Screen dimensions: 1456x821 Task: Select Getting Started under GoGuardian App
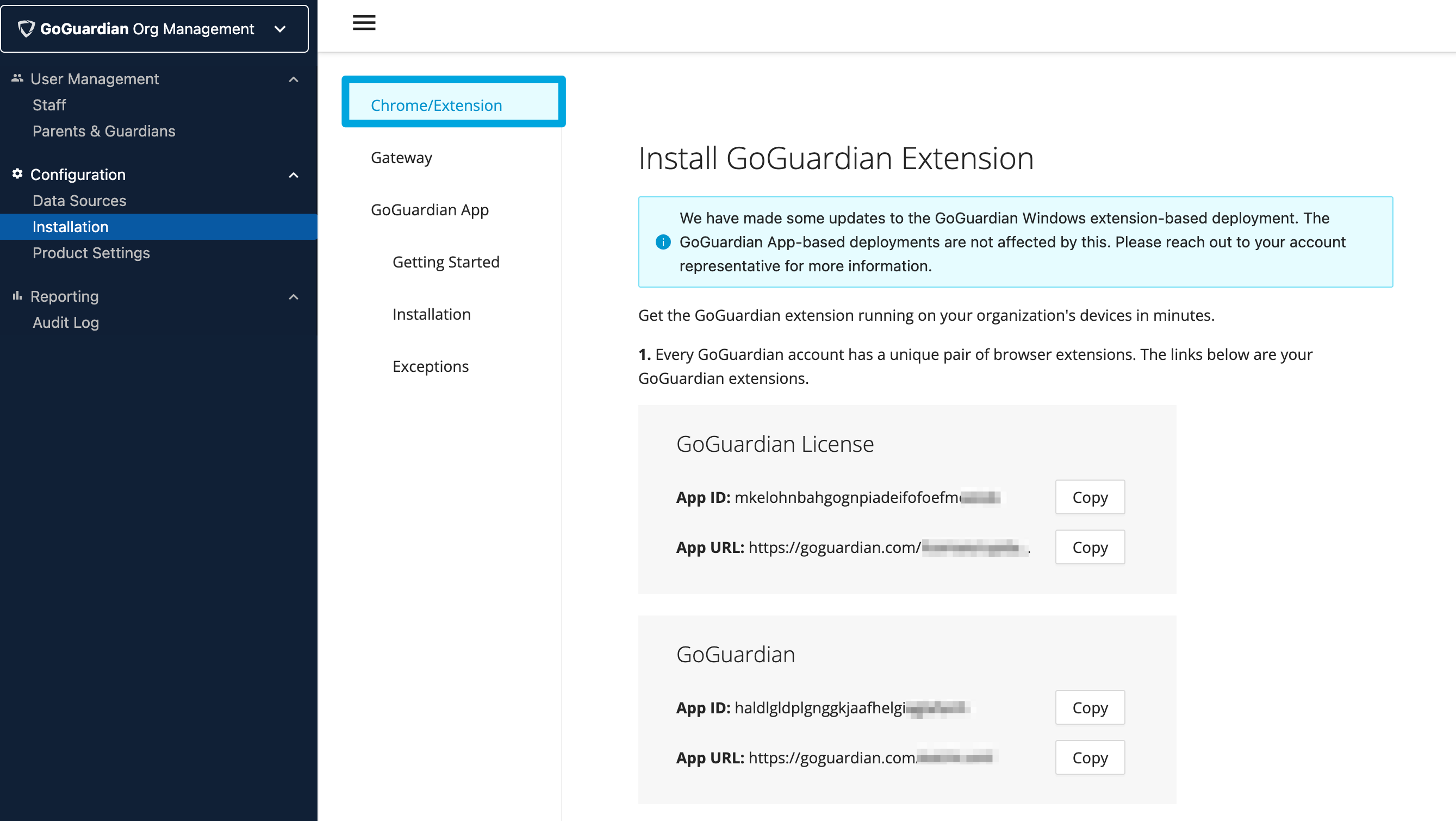point(446,261)
